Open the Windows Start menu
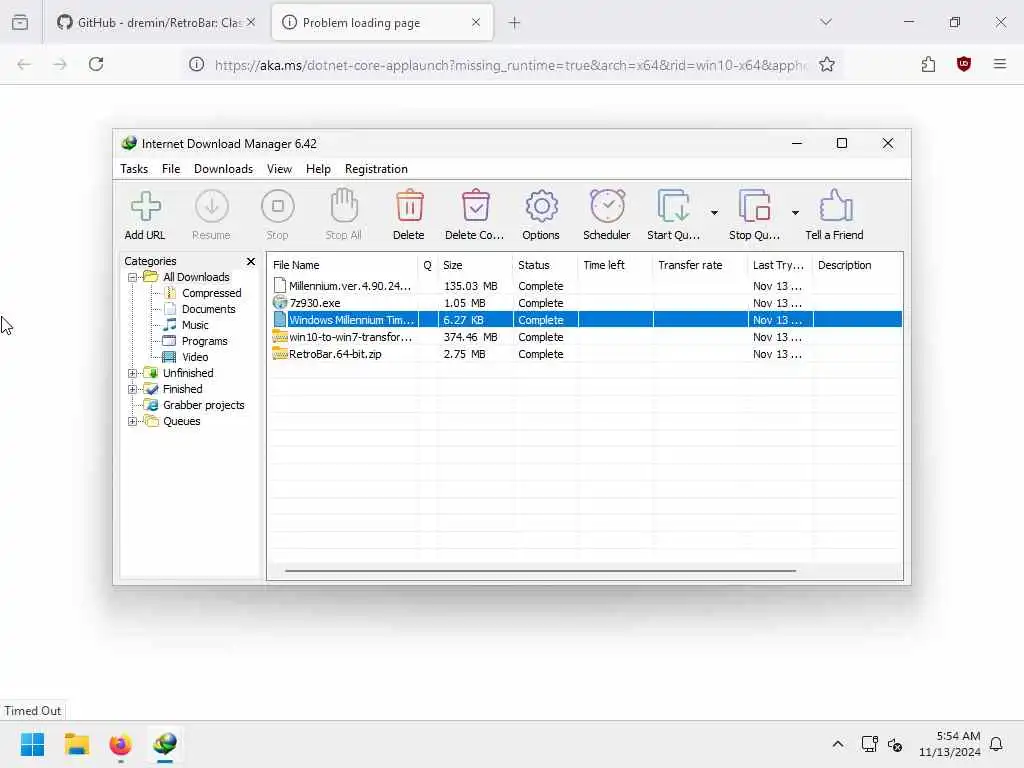This screenshot has width=1024, height=768. [32, 744]
